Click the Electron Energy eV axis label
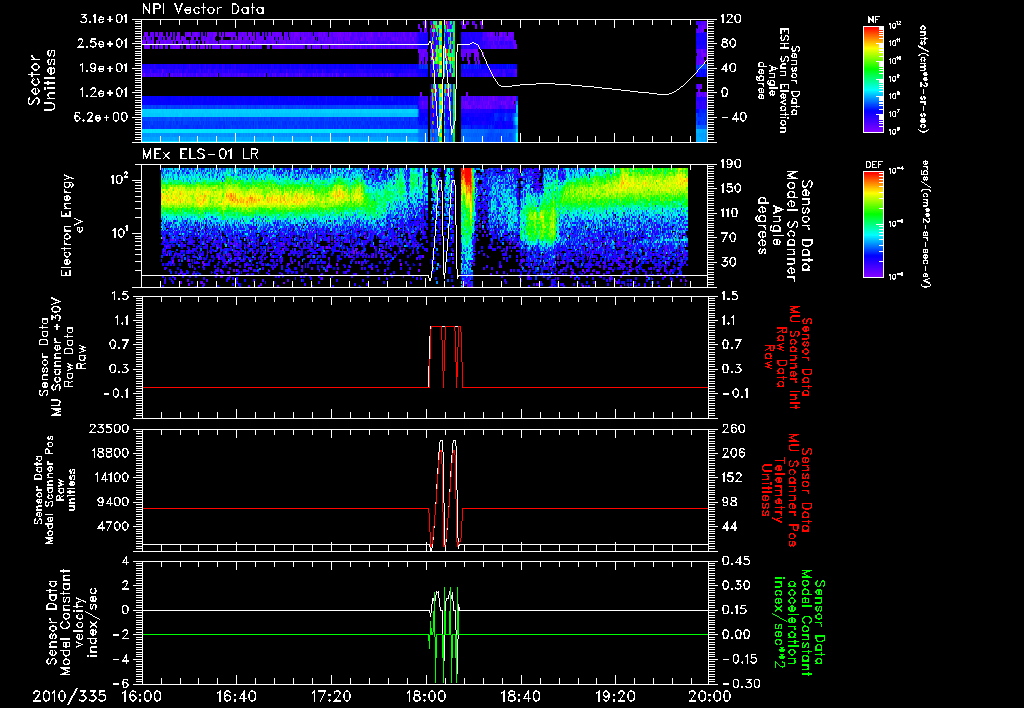1024x708 pixels. 72,226
